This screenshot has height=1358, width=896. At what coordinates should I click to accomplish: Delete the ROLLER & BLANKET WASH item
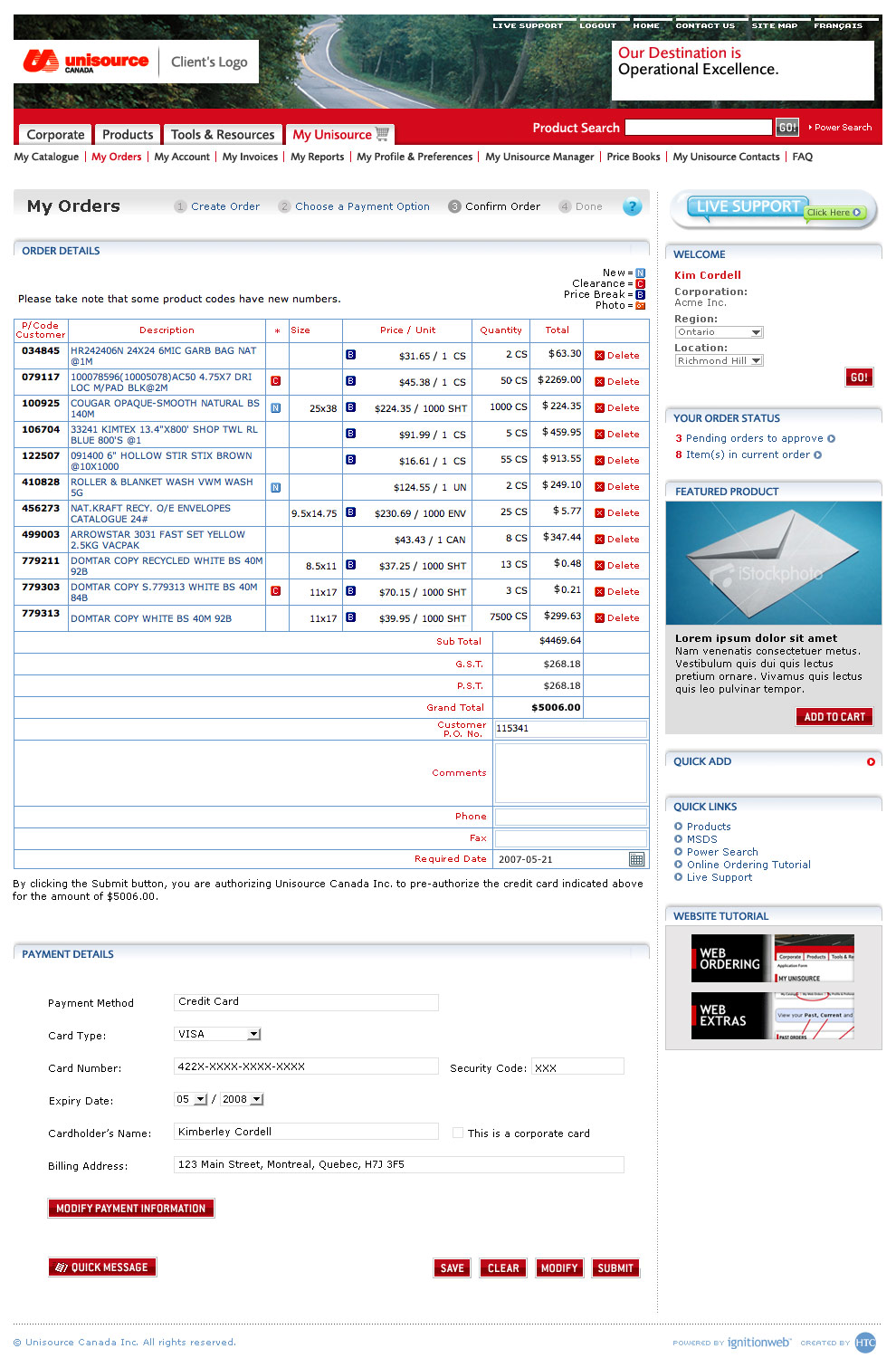pyautogui.click(x=617, y=487)
